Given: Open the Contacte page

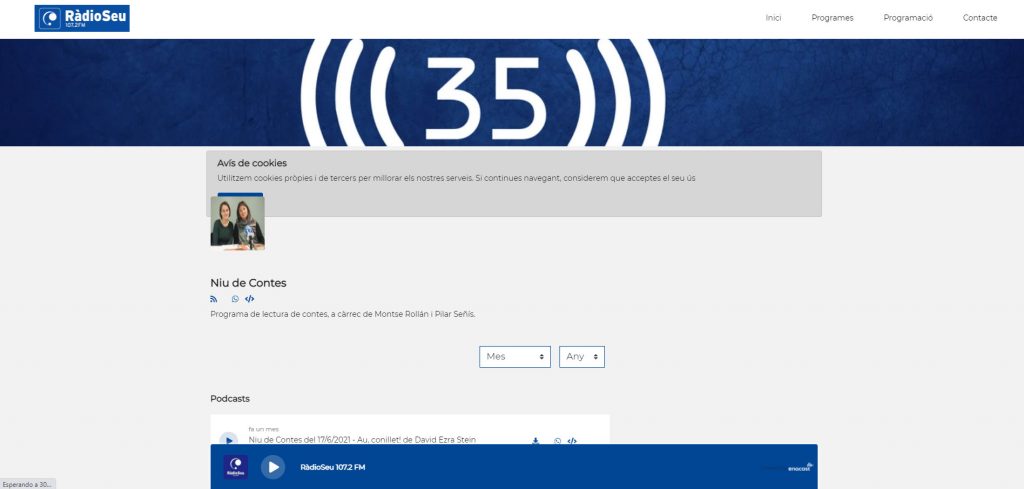Looking at the screenshot, I should (980, 18).
